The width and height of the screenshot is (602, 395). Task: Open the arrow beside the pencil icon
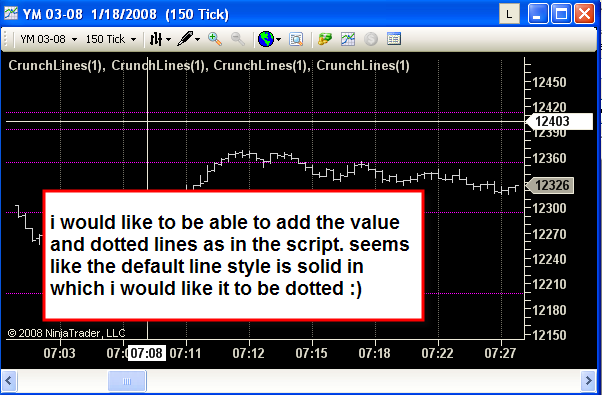point(197,39)
